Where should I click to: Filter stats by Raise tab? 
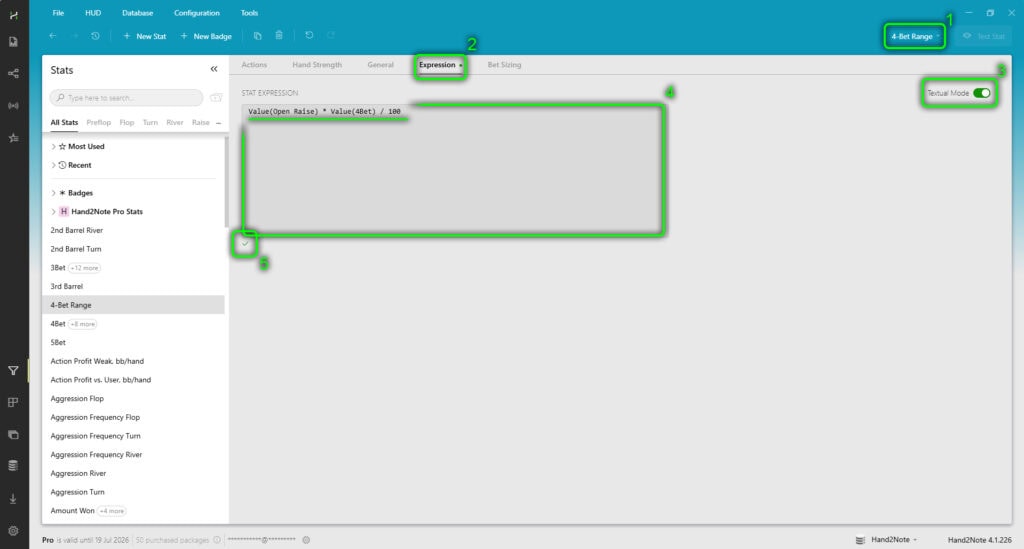coord(200,123)
